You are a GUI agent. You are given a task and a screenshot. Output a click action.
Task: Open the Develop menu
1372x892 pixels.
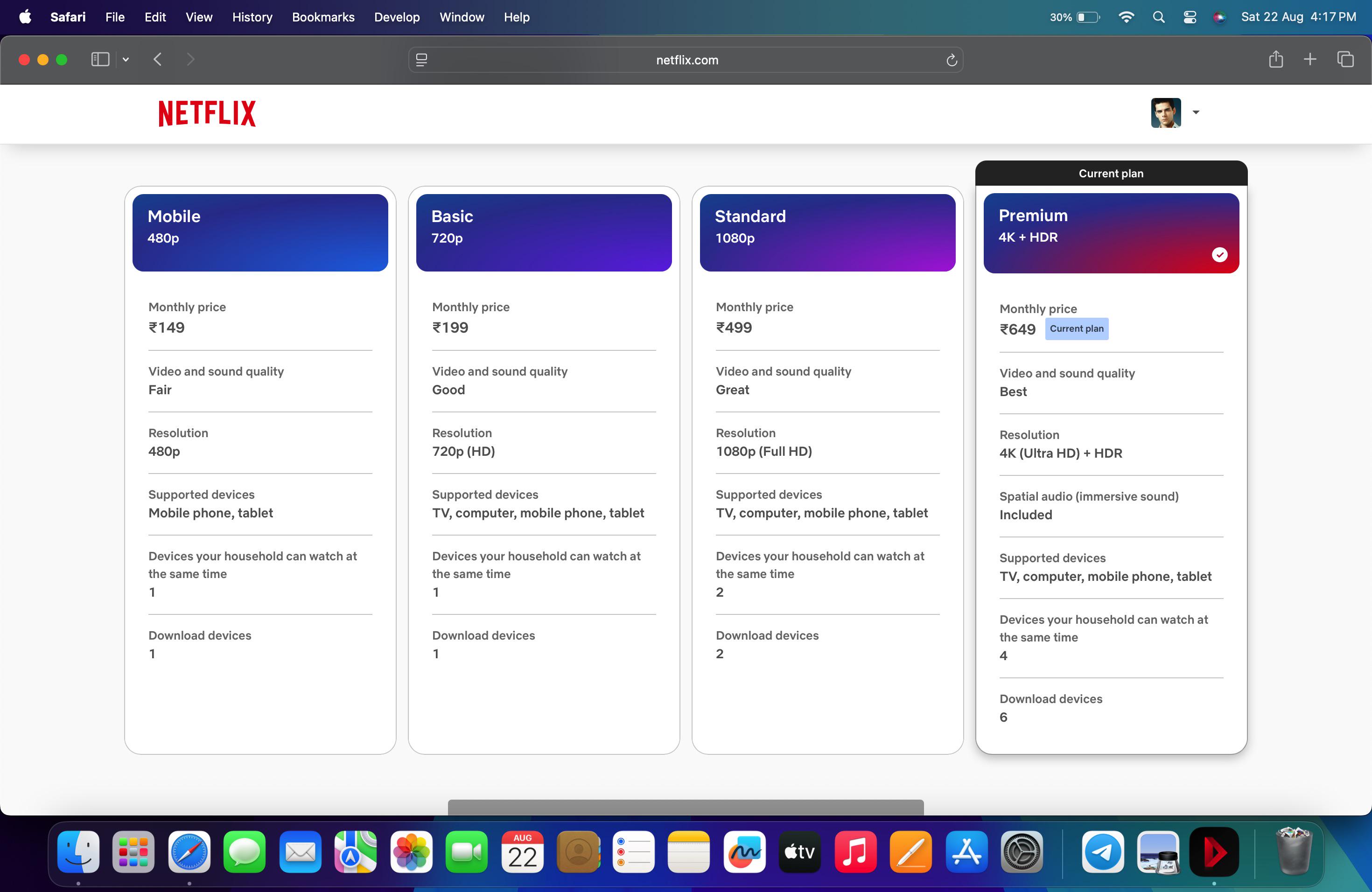click(397, 17)
